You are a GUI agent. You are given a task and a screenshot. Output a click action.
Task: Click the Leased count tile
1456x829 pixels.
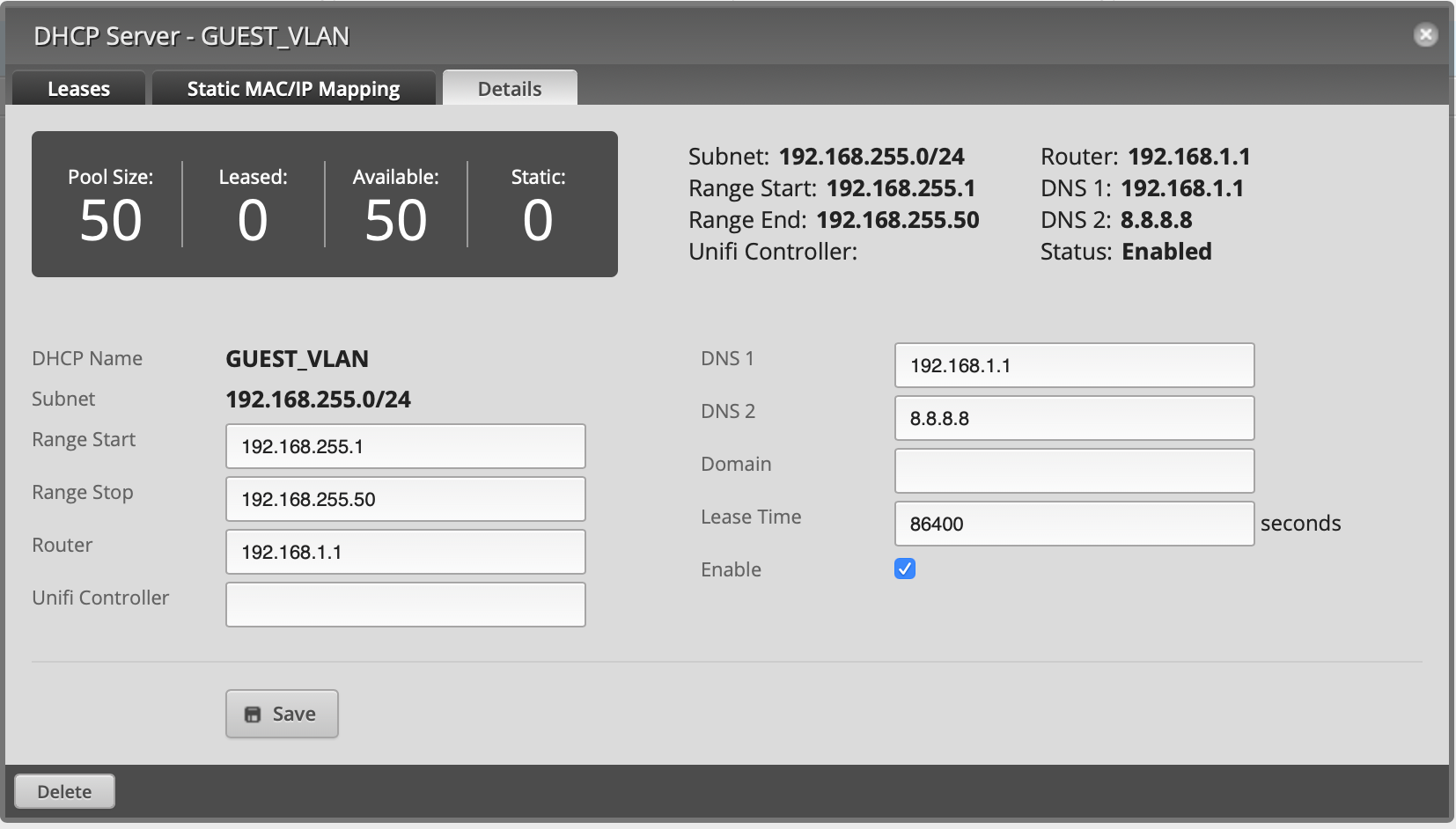pyautogui.click(x=253, y=207)
